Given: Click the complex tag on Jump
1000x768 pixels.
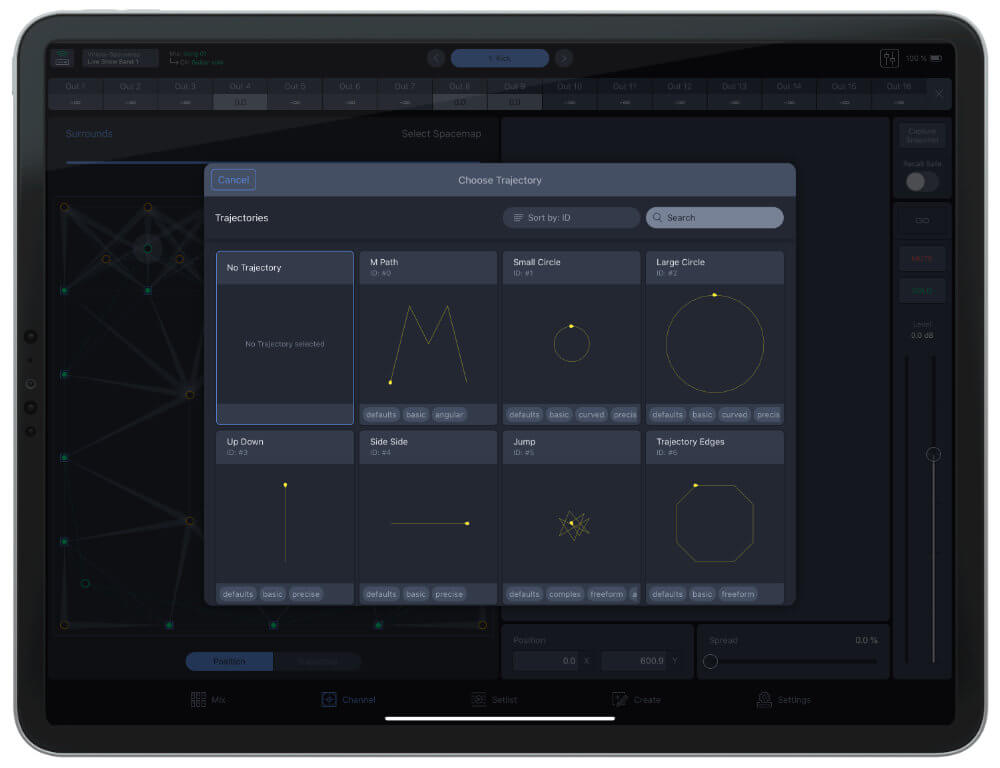Looking at the screenshot, I should (x=564, y=594).
